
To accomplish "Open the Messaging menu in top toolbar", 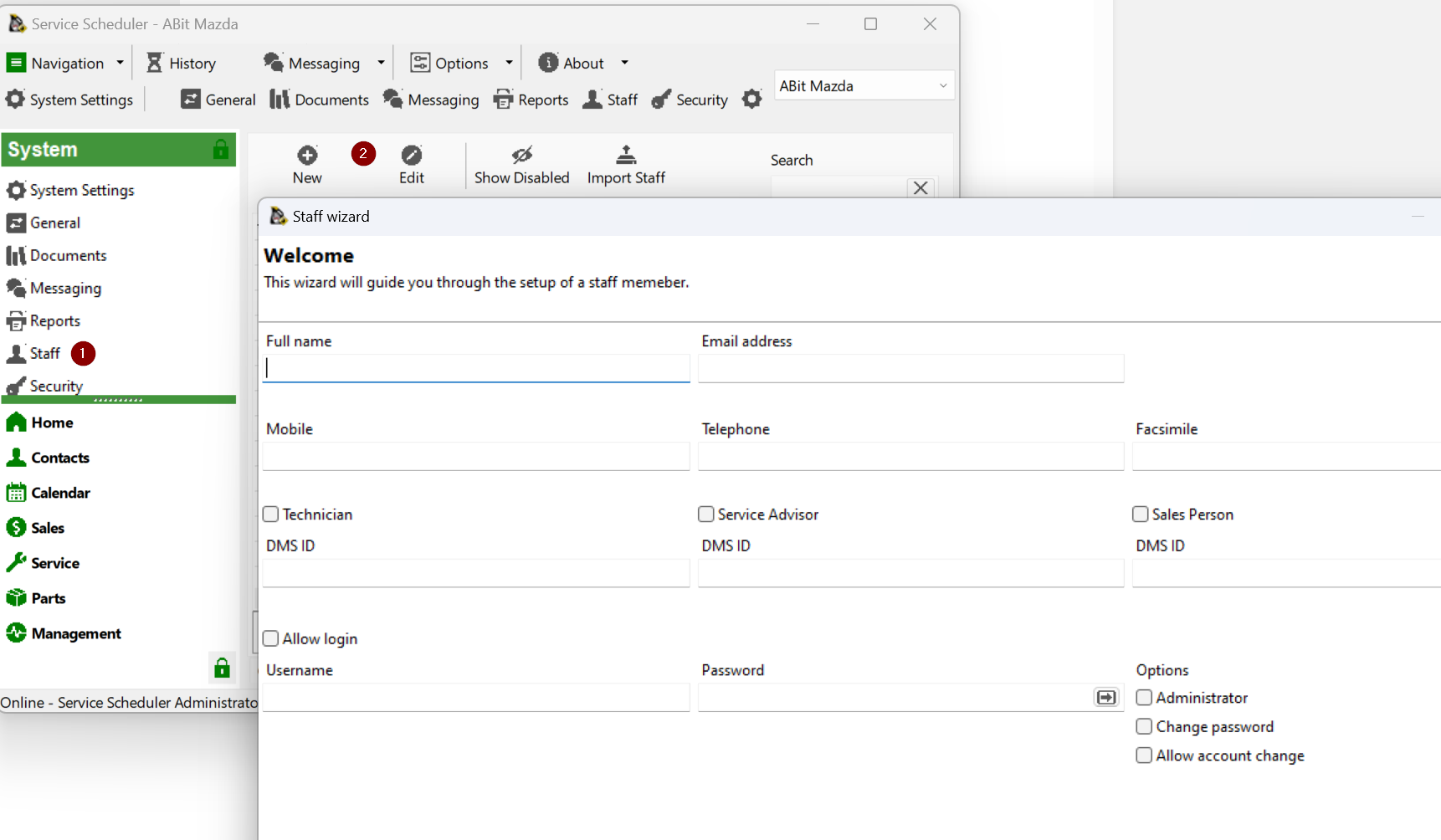I will click(311, 63).
